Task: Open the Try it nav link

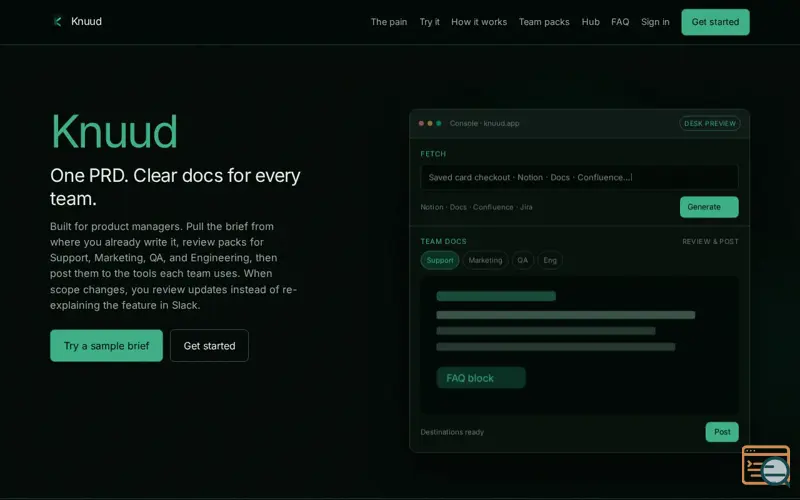Action: click(x=429, y=22)
